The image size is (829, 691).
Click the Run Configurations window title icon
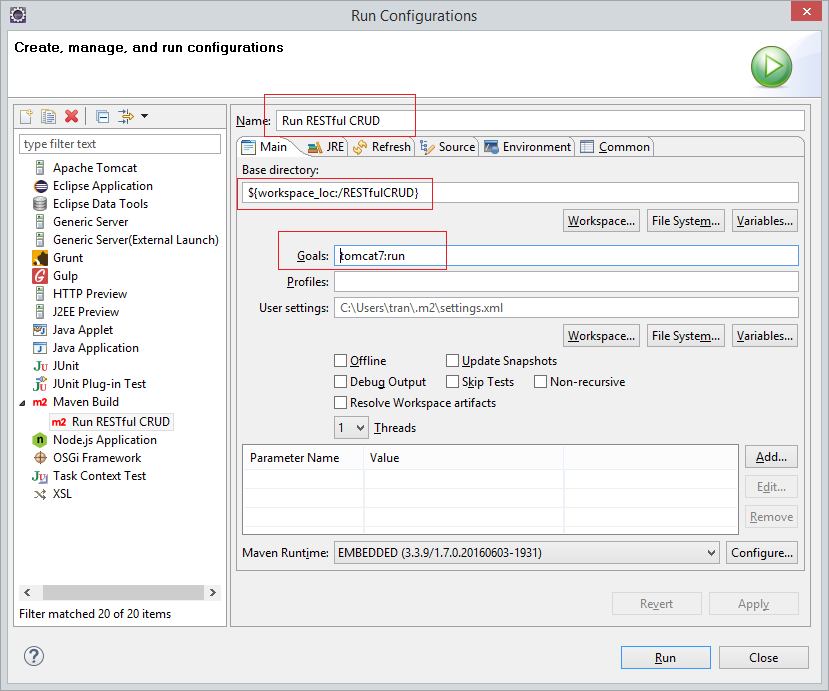[18, 15]
